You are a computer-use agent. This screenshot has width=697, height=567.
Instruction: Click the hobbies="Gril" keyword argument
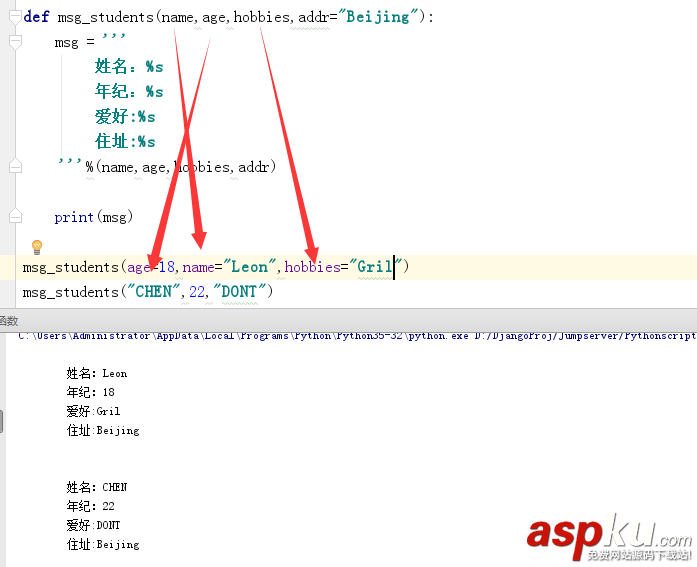coord(343,267)
